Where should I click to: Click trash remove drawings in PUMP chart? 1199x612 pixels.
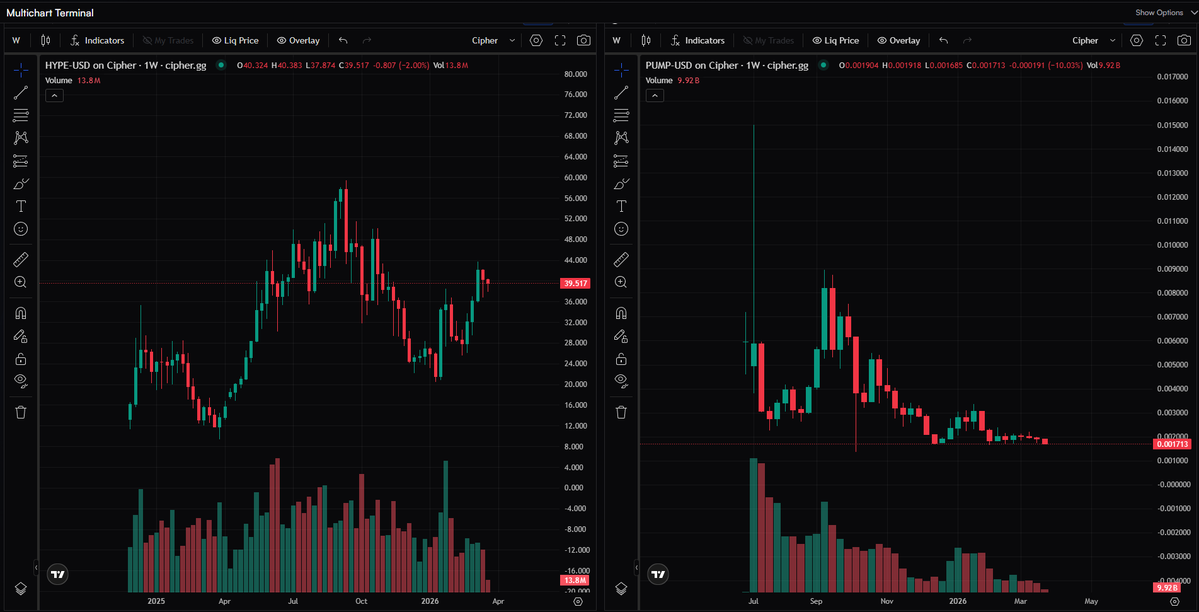coord(621,412)
